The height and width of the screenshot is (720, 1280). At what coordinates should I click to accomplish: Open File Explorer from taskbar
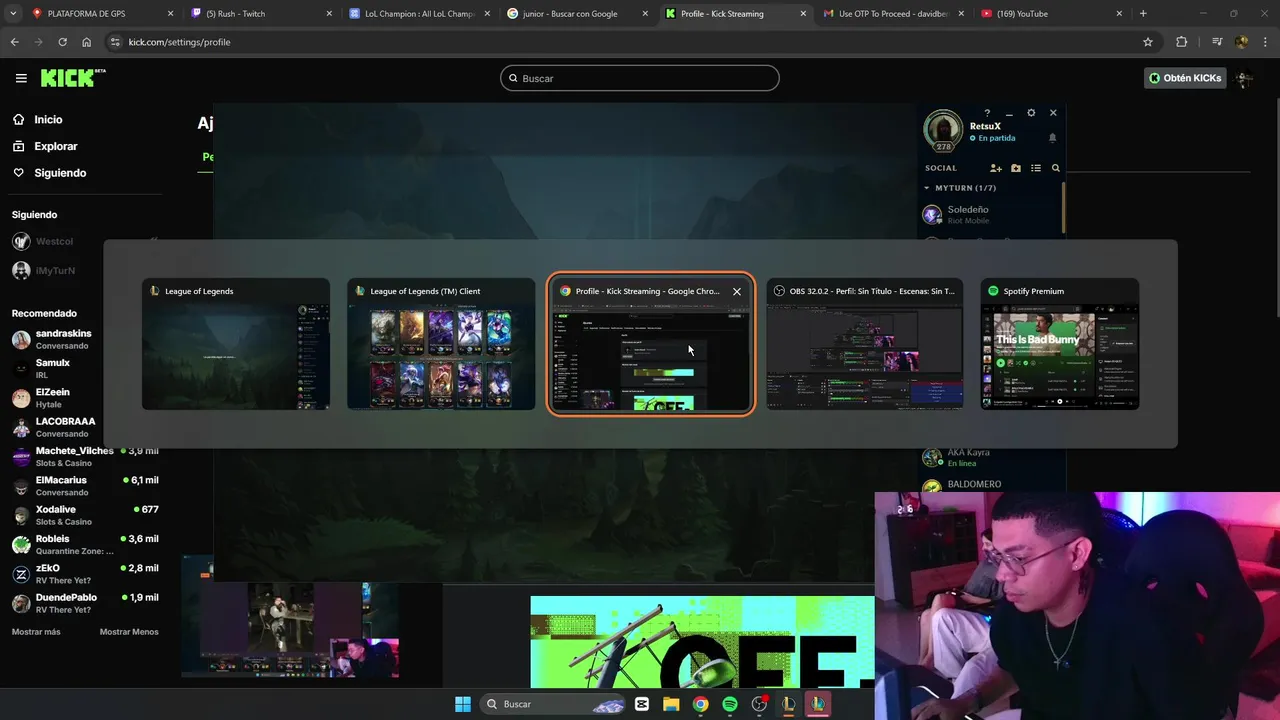[x=671, y=704]
